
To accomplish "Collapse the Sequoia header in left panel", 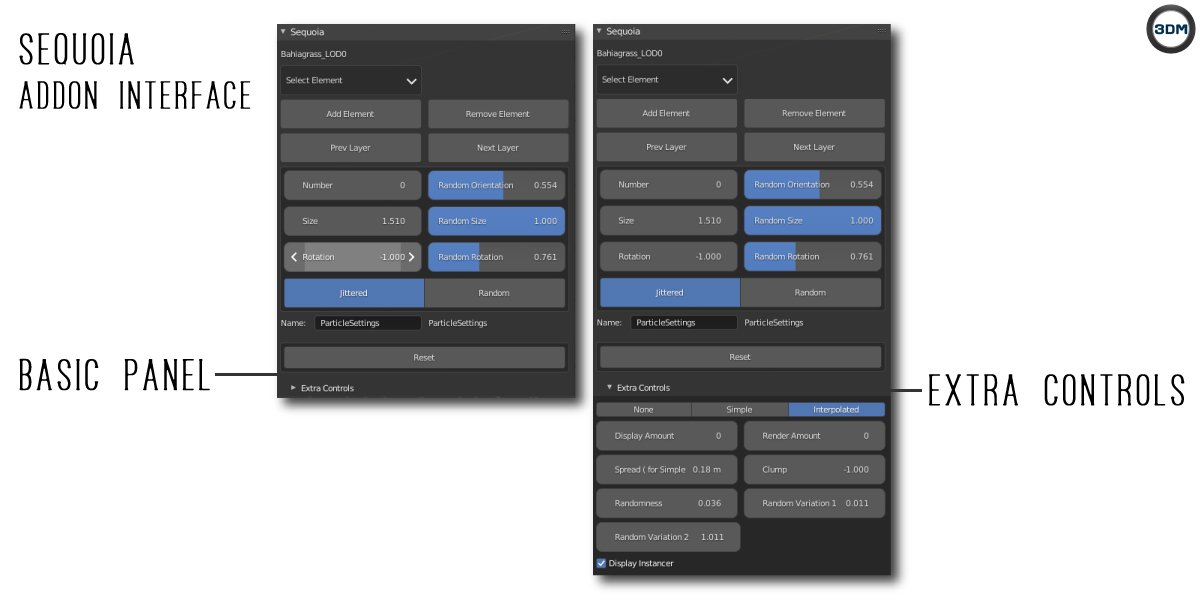I will [x=283, y=32].
